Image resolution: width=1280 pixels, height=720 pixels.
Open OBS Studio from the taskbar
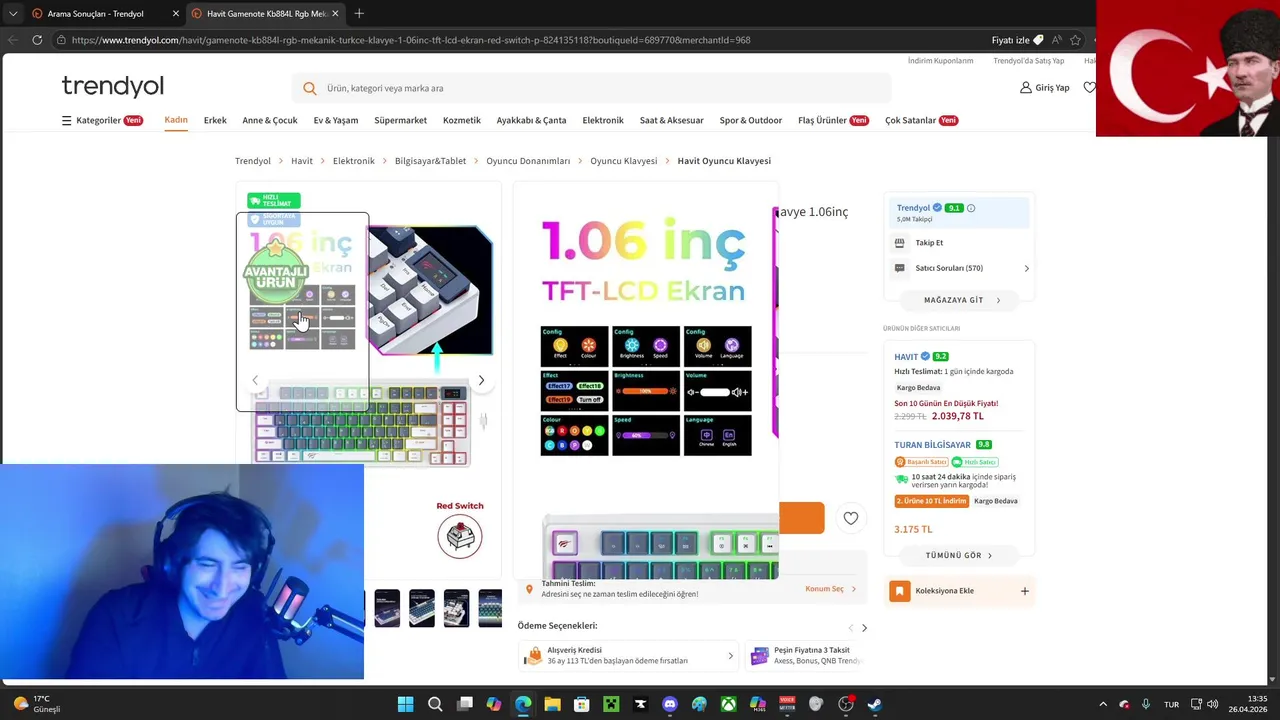pyautogui.click(x=846, y=704)
